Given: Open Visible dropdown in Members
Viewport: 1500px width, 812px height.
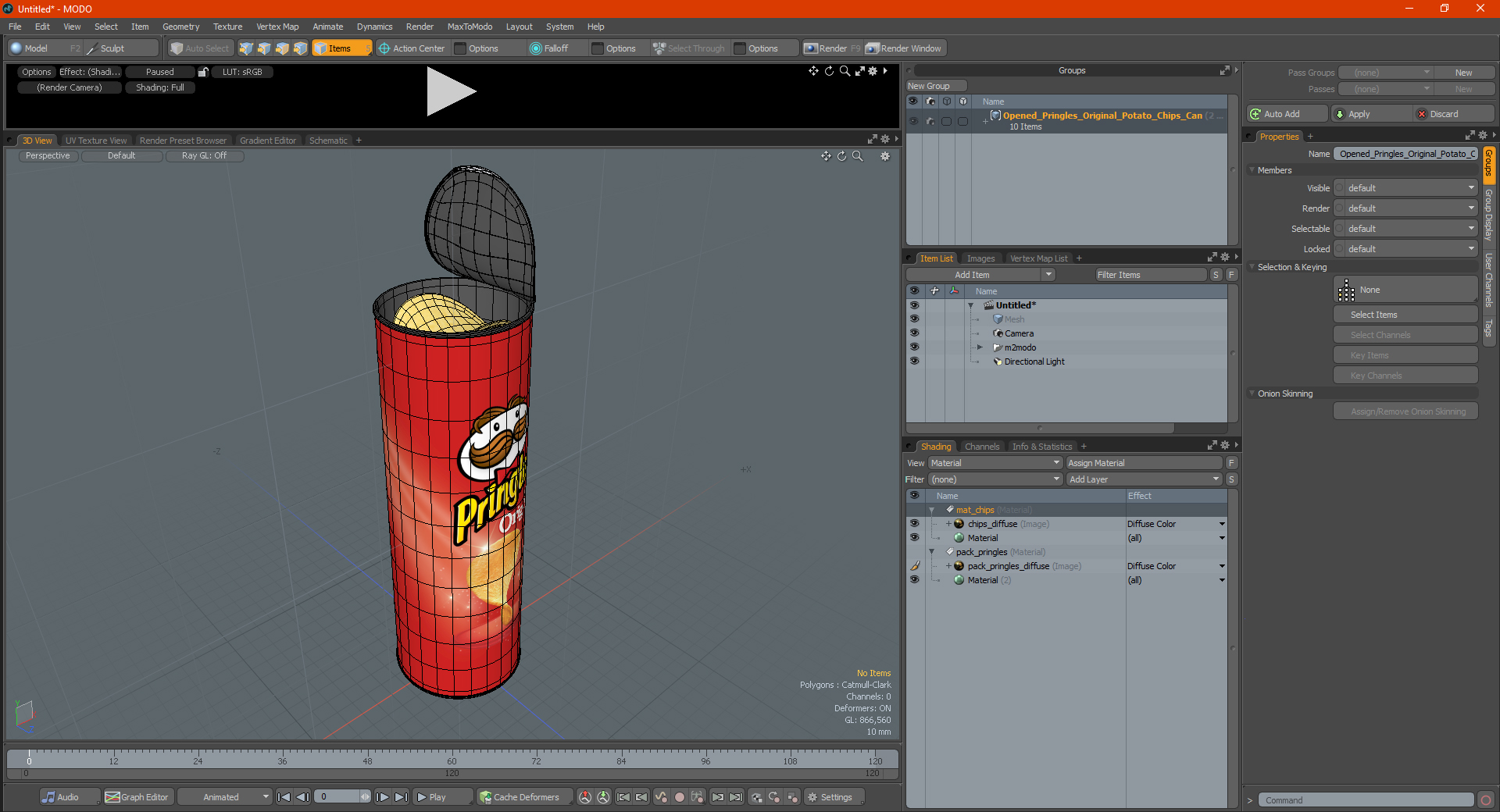Looking at the screenshot, I should tap(1405, 188).
